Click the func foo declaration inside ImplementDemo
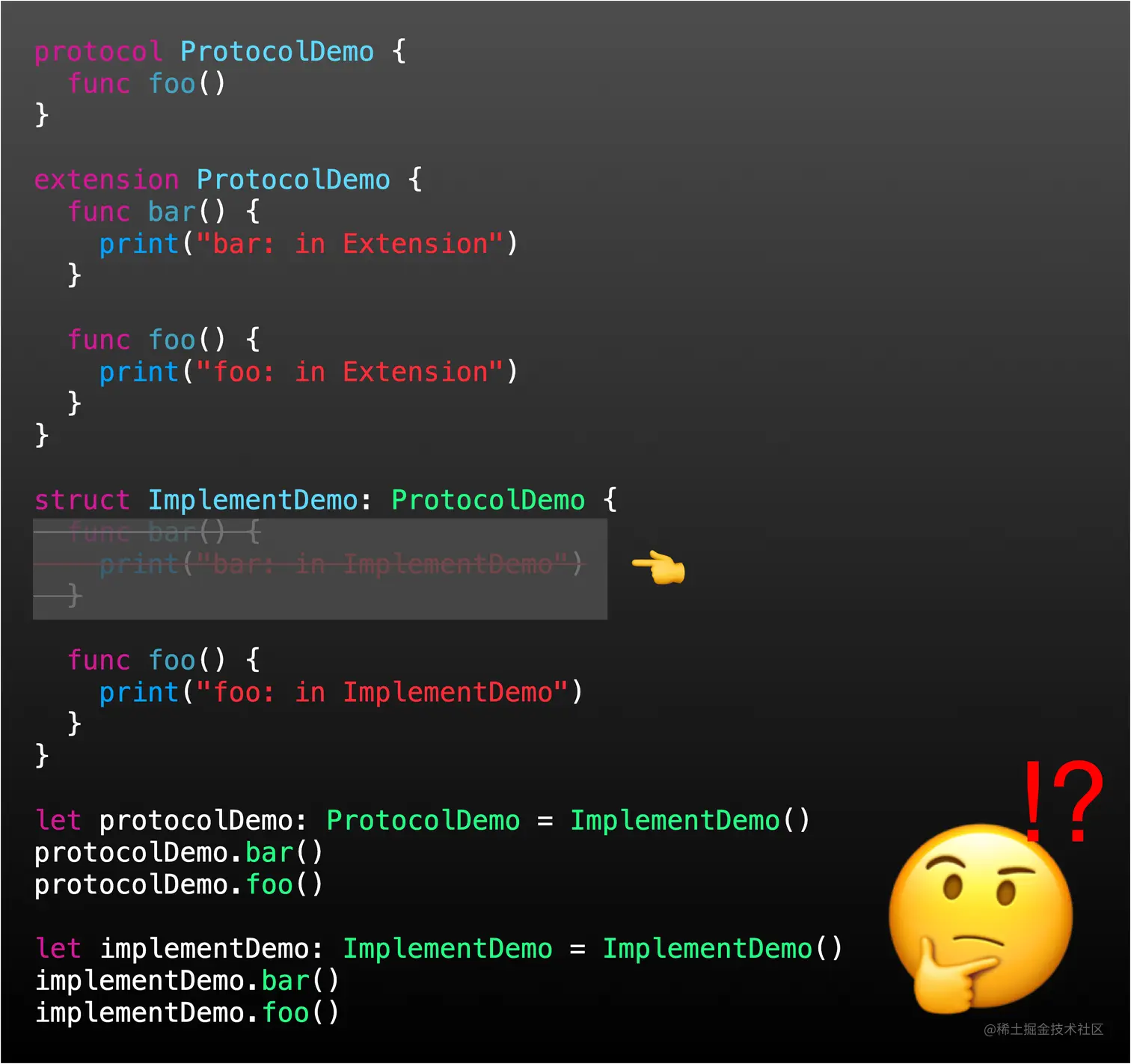The width and height of the screenshot is (1131, 1064). click(161, 659)
